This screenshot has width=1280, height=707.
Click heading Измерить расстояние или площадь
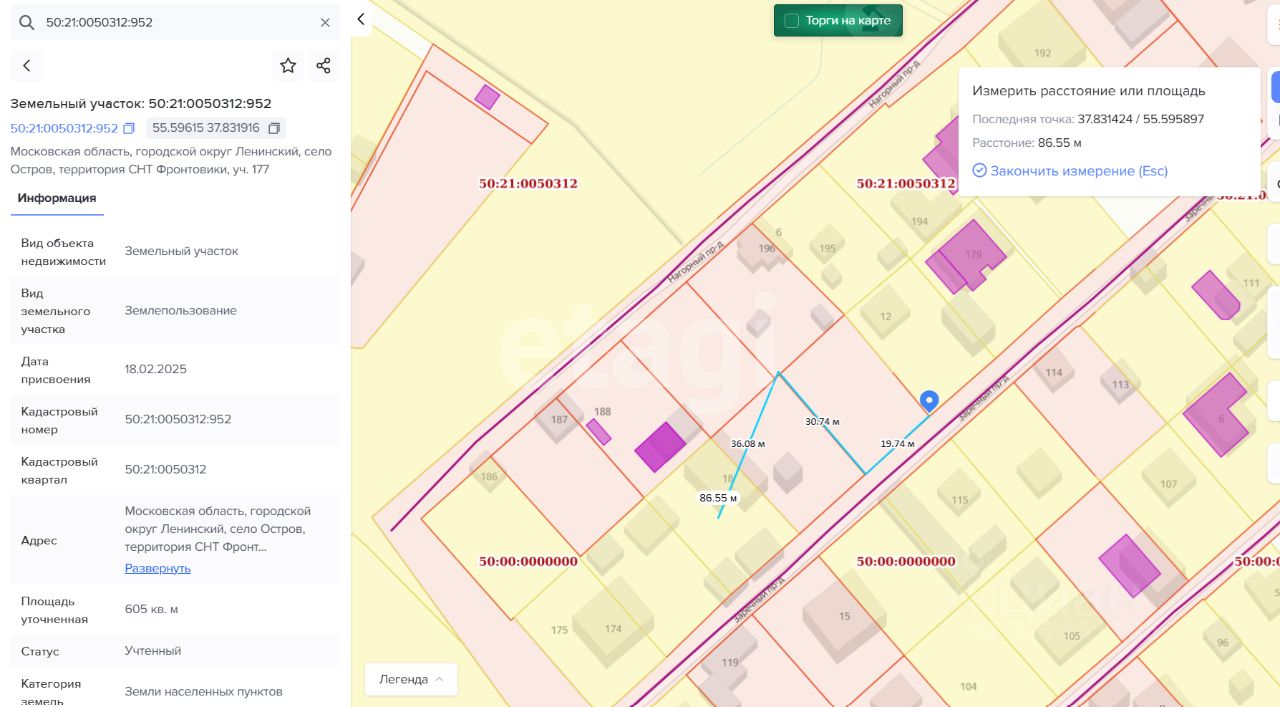pyautogui.click(x=1089, y=91)
